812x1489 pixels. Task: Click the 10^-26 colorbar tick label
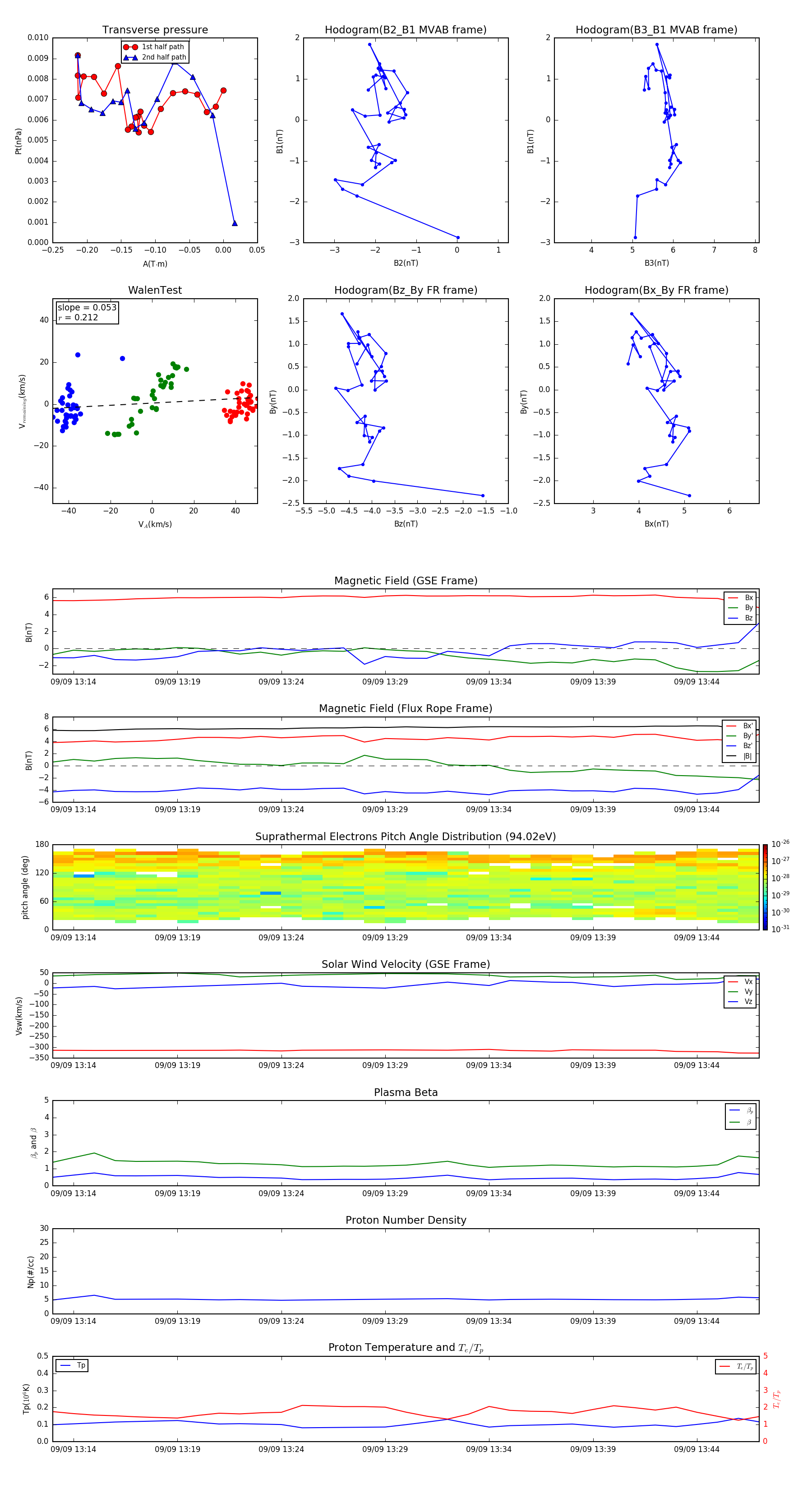point(780,844)
